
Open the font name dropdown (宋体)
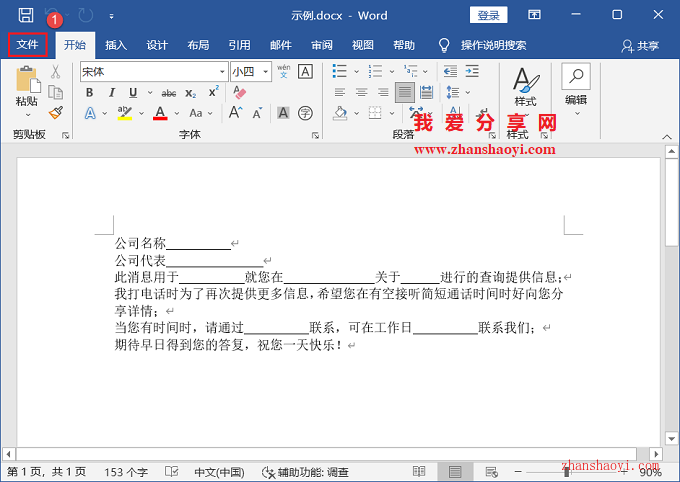222,72
